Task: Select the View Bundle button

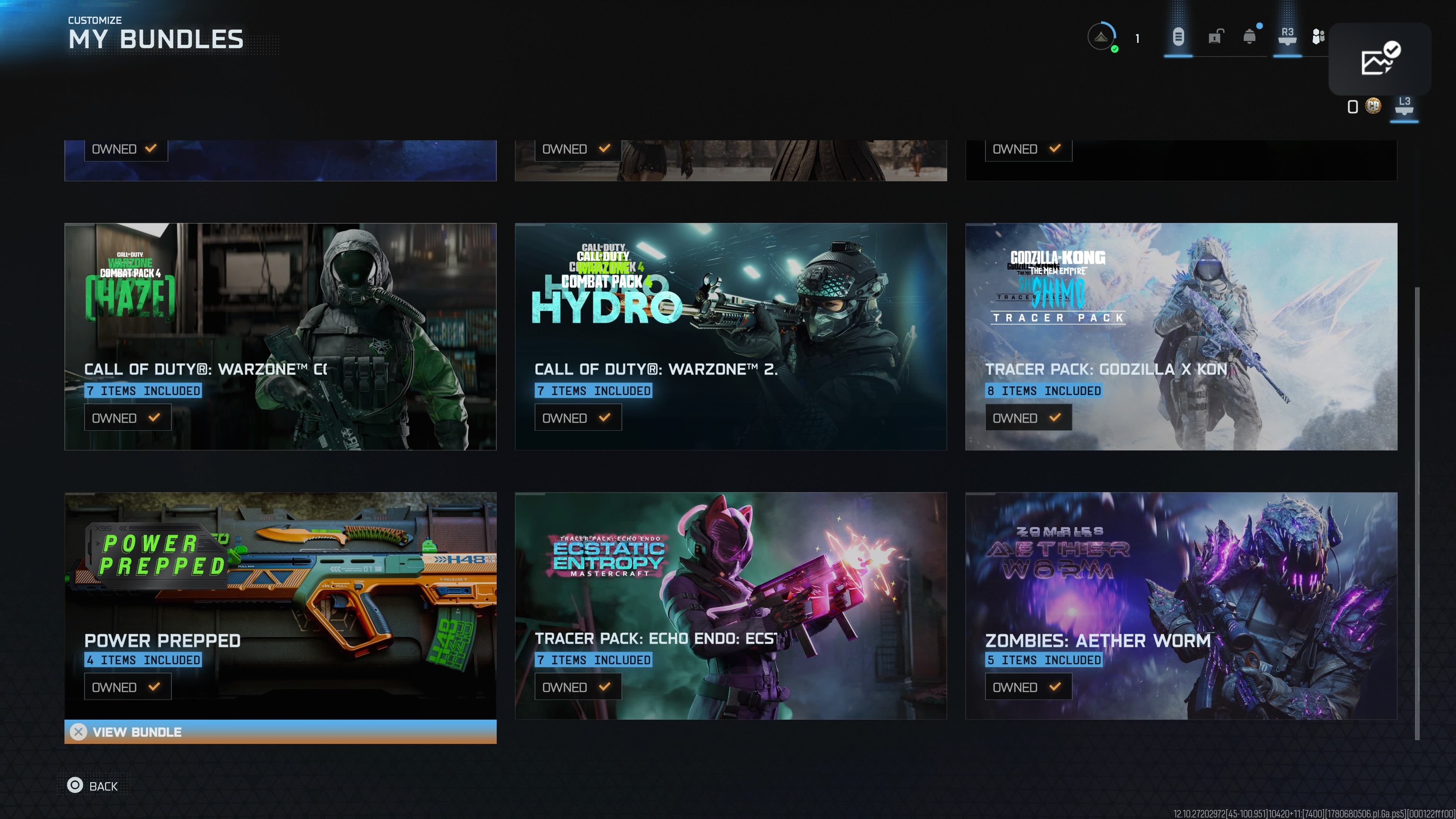Action: [280, 732]
